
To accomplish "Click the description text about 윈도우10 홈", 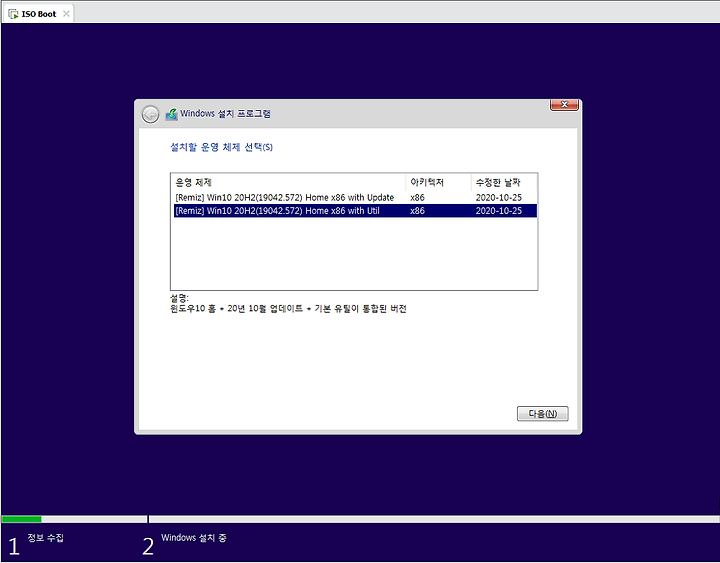I will tap(288, 309).
